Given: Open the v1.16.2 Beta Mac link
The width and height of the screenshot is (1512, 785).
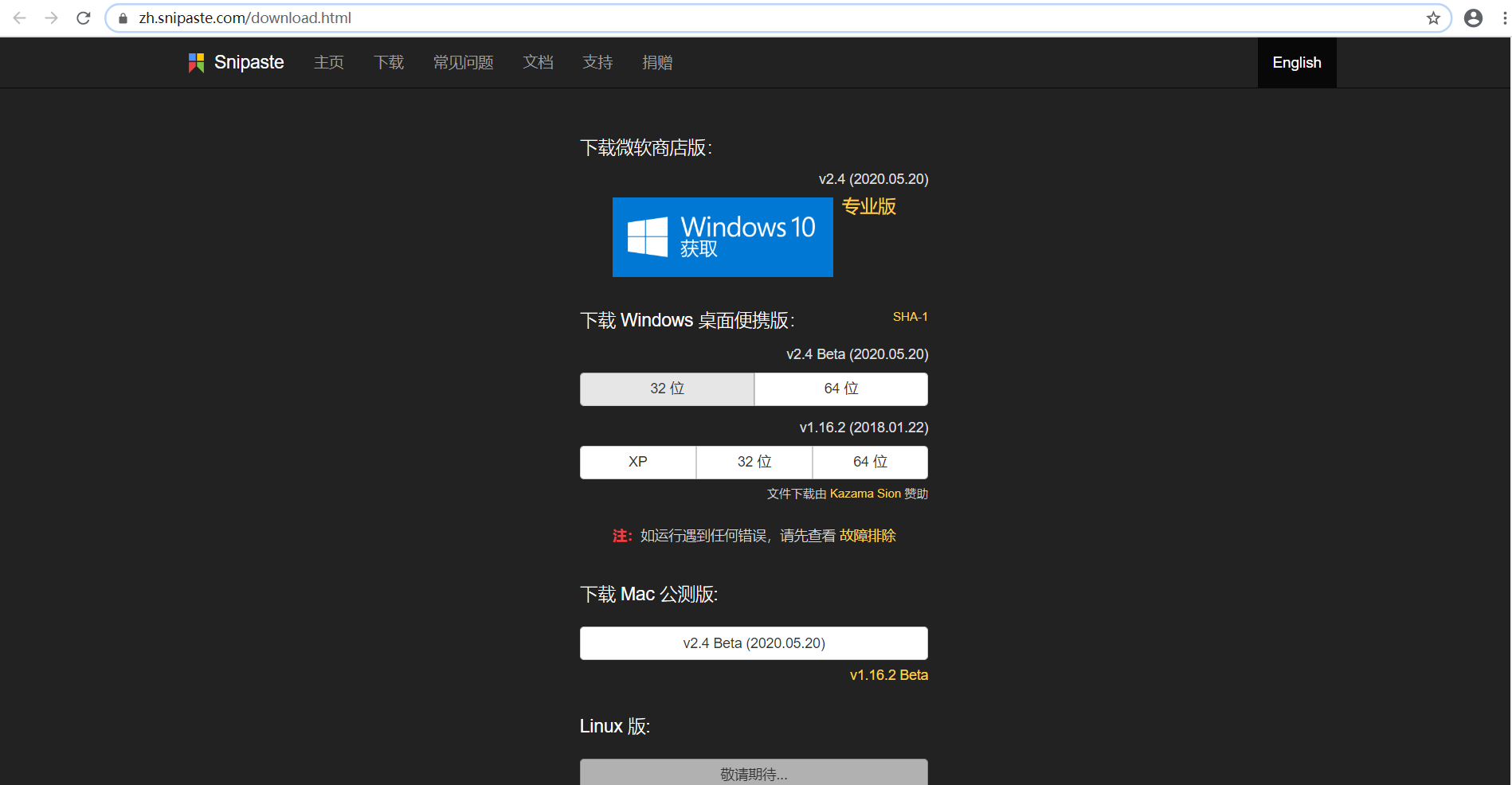Looking at the screenshot, I should click(889, 675).
